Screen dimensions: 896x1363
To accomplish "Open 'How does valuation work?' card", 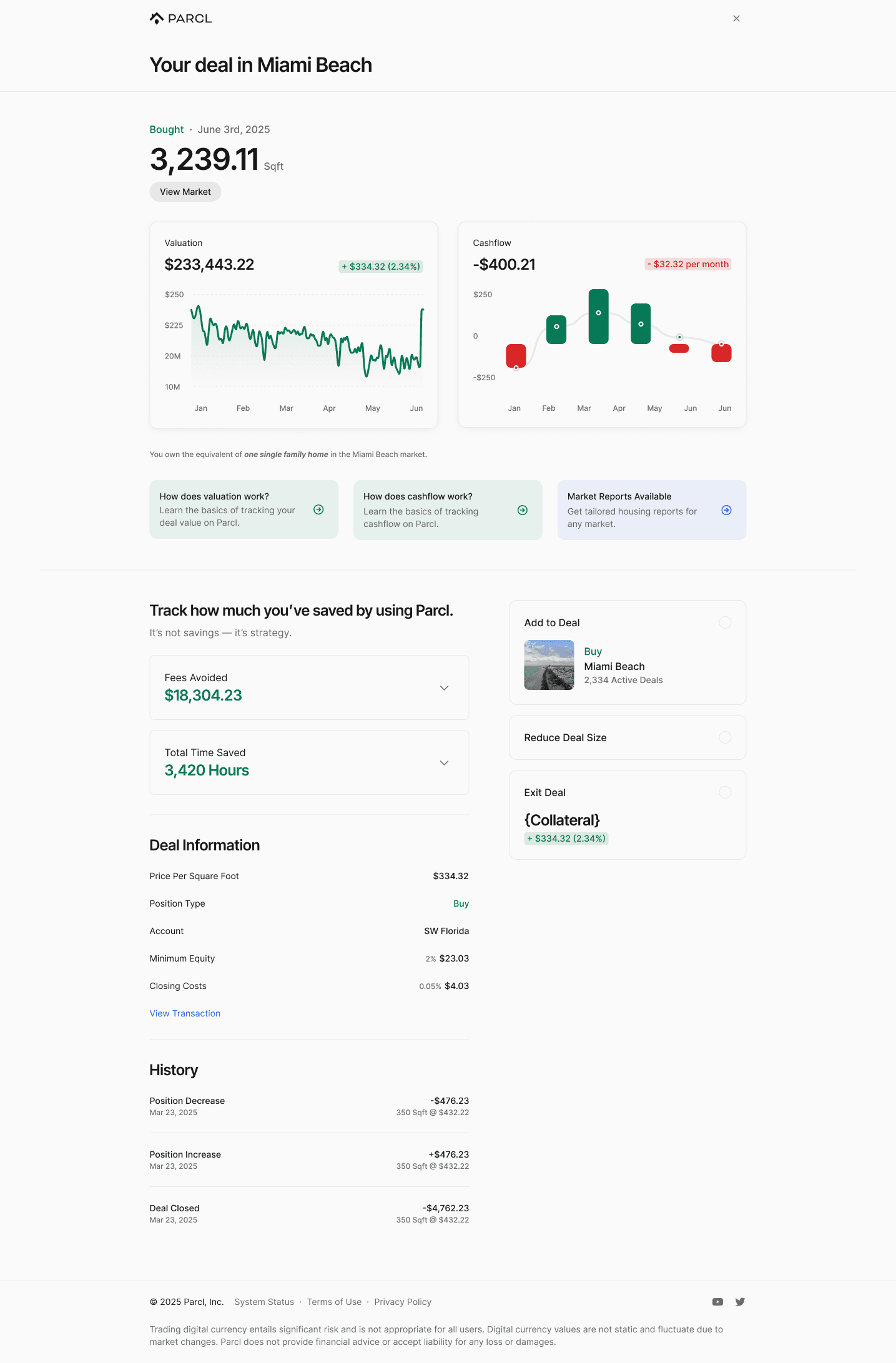I will pyautogui.click(x=244, y=509).
